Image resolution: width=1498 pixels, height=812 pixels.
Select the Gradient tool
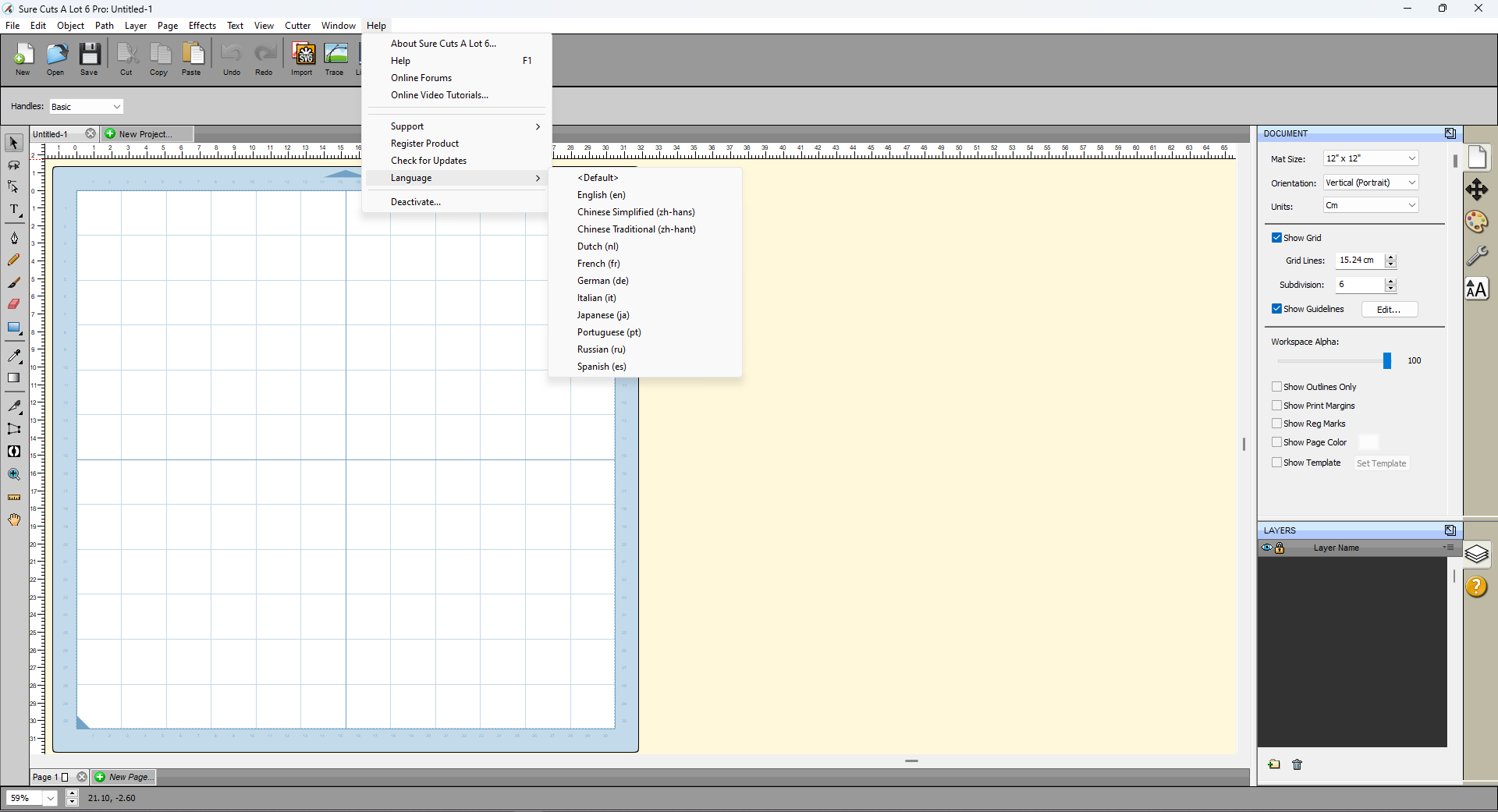tap(13, 378)
